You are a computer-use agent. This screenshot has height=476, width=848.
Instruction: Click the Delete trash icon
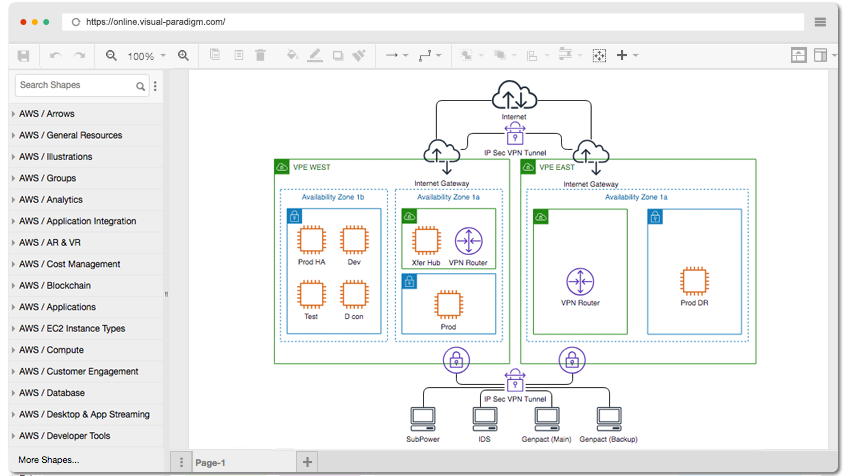pos(260,55)
